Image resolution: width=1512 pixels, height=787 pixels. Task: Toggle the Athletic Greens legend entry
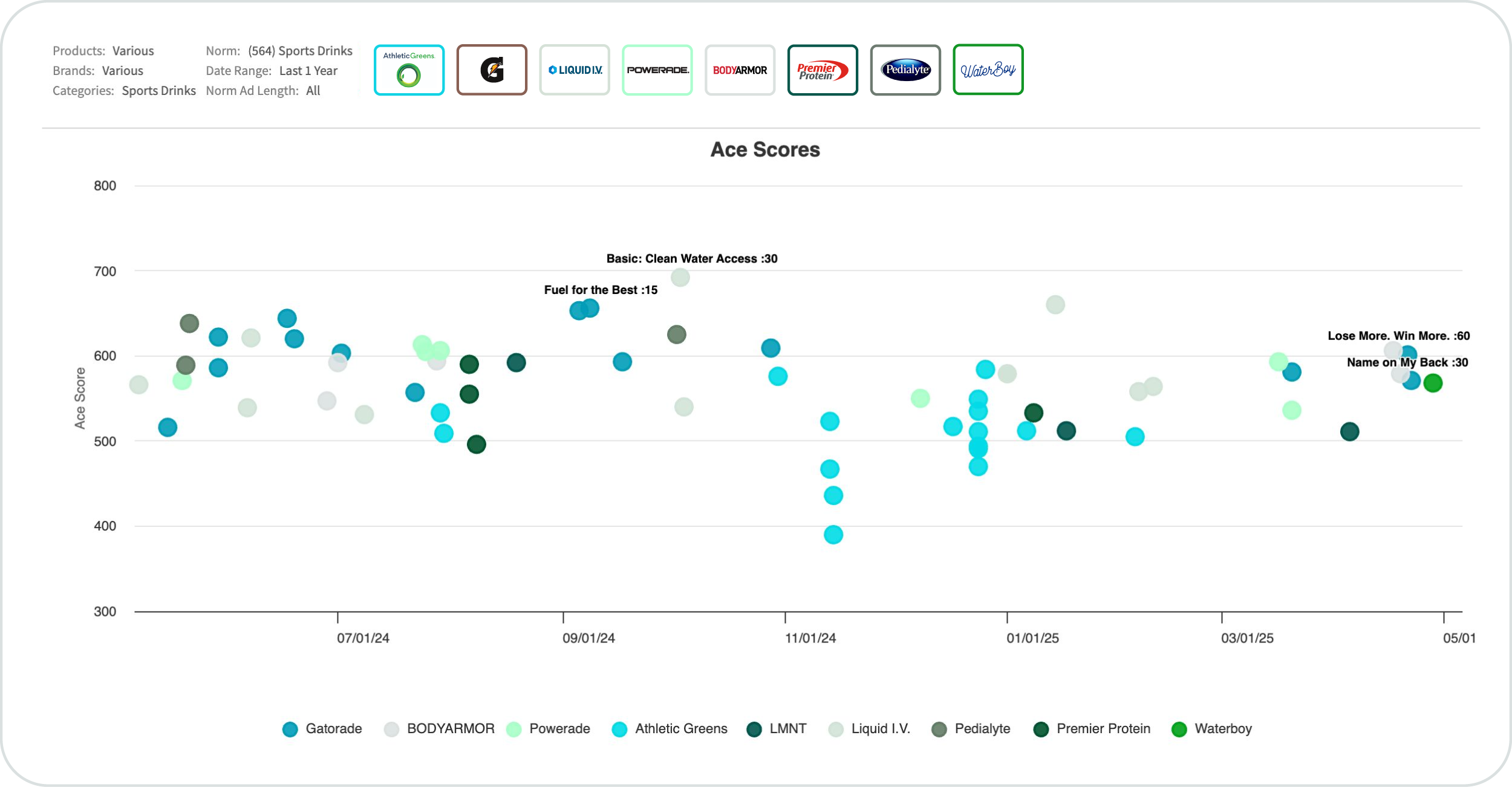click(x=670, y=729)
